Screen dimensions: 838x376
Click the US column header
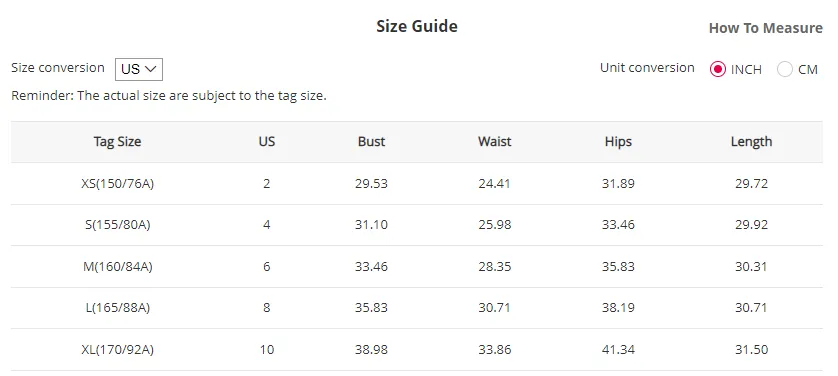(x=267, y=142)
